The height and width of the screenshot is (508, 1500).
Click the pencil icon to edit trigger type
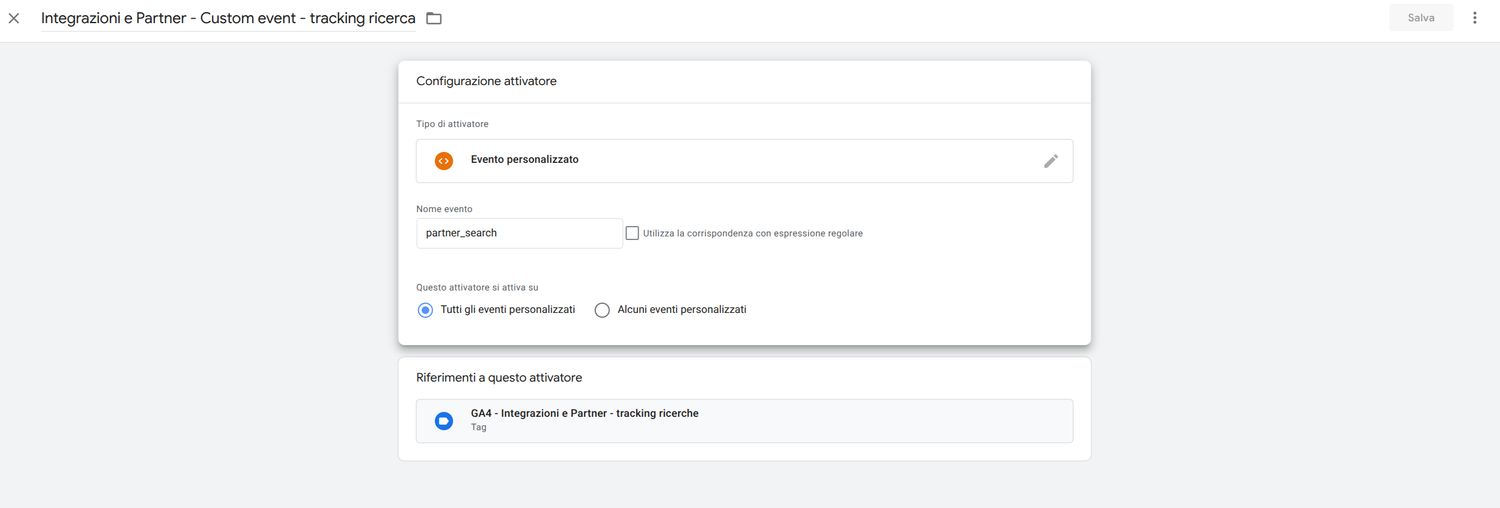point(1050,161)
